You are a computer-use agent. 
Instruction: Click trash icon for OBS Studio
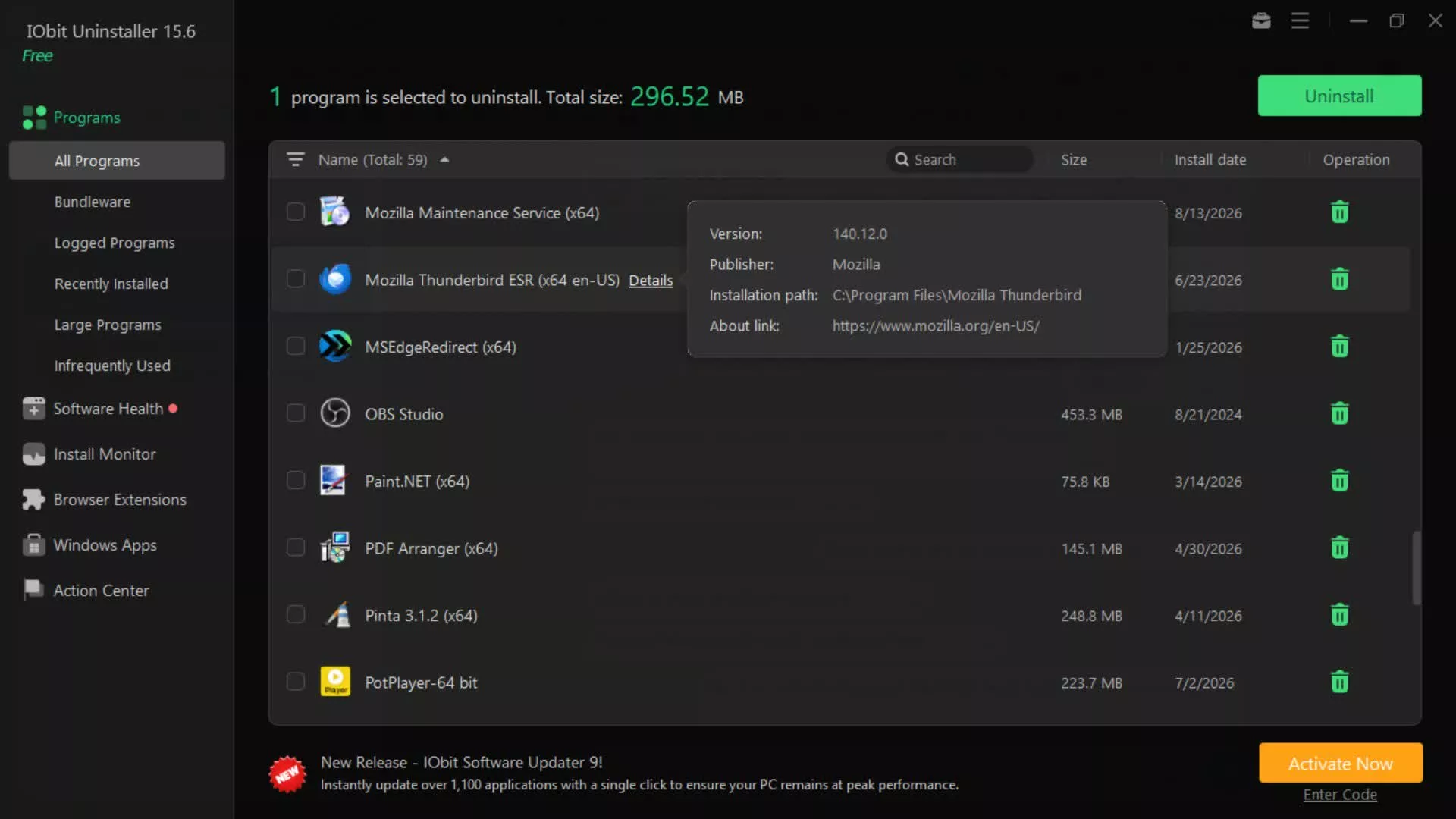click(x=1340, y=413)
